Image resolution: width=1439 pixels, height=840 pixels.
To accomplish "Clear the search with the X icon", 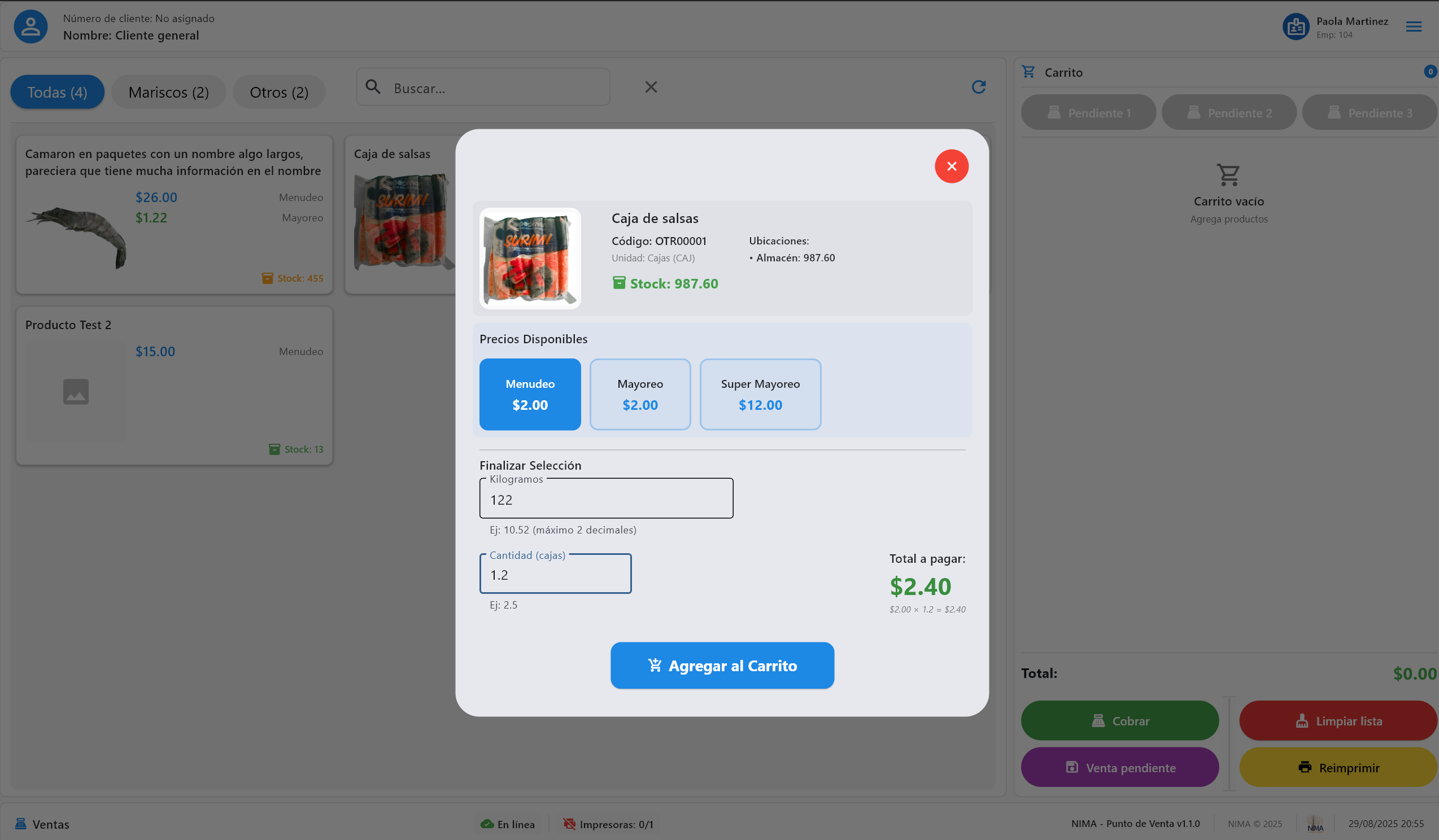I will pos(651,87).
